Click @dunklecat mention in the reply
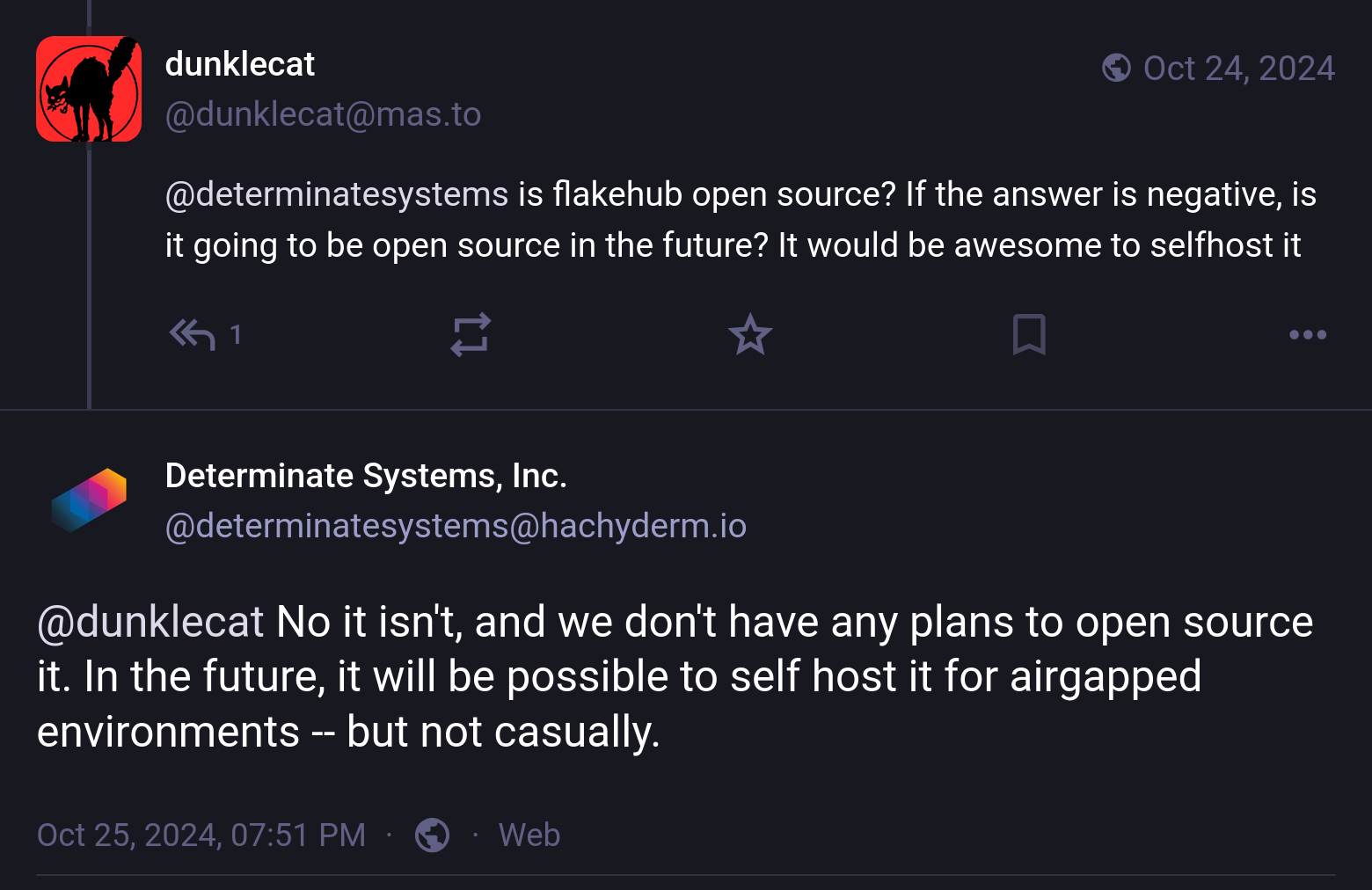This screenshot has width=1372, height=890. coord(150,623)
